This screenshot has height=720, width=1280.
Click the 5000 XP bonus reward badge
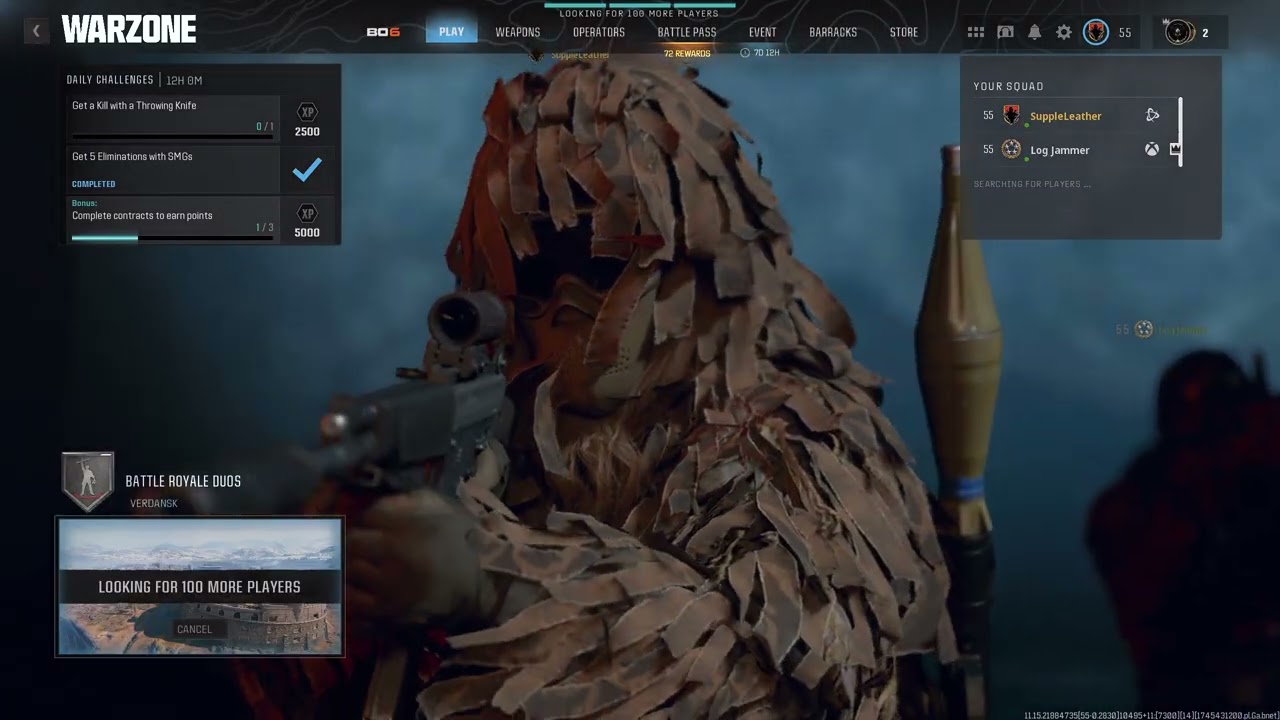coord(307,220)
